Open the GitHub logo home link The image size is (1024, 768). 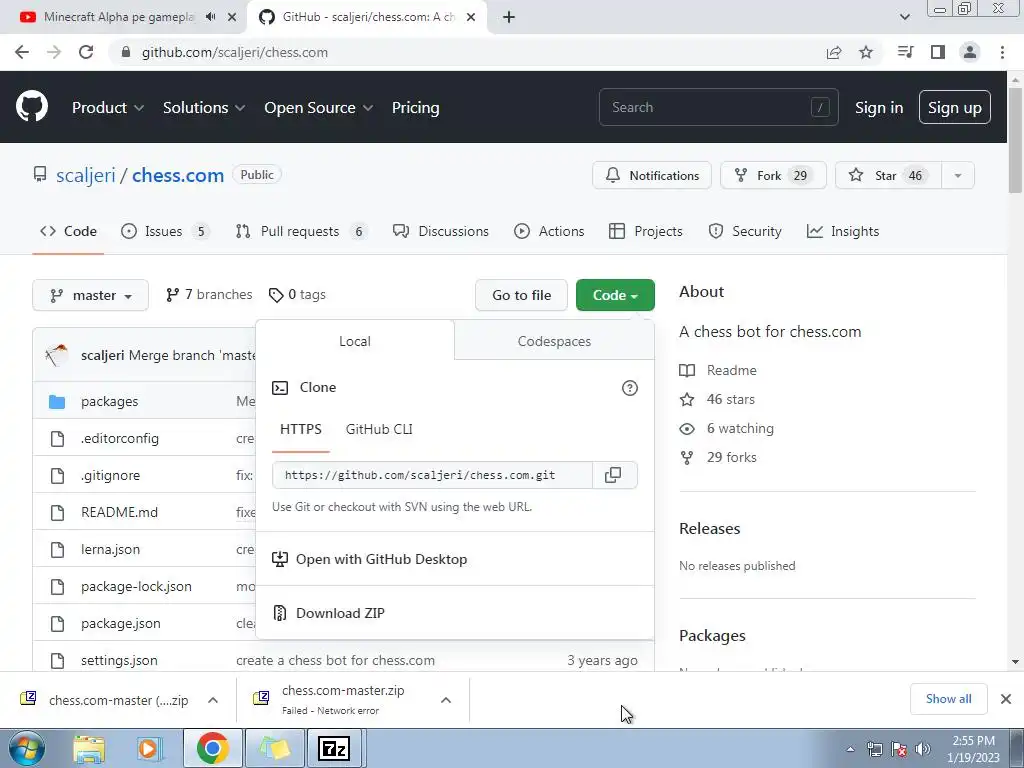32,106
